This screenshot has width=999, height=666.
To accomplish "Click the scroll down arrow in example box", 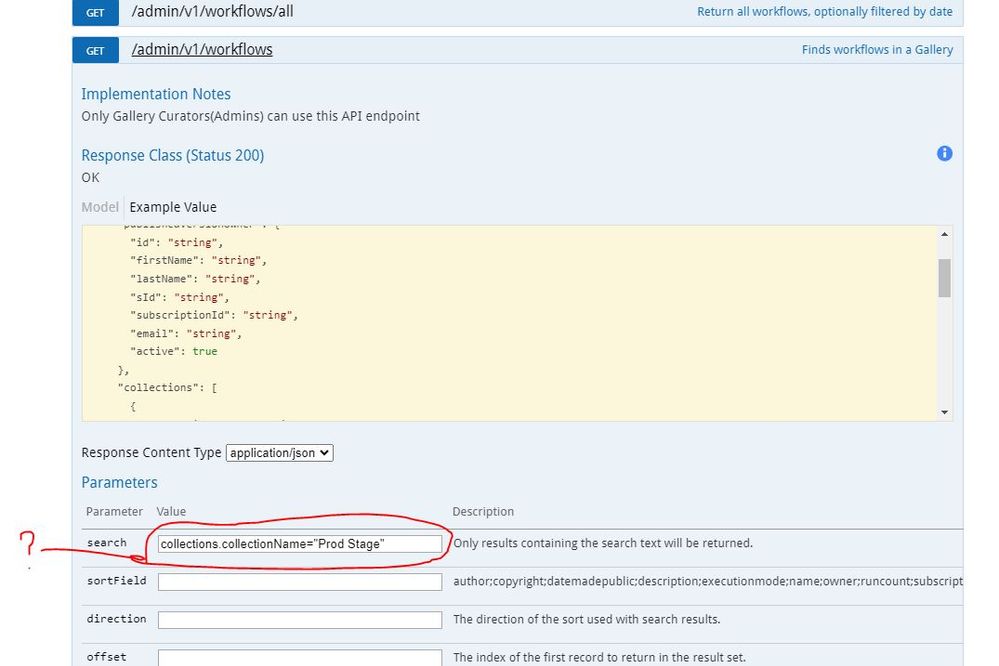I will (x=945, y=412).
